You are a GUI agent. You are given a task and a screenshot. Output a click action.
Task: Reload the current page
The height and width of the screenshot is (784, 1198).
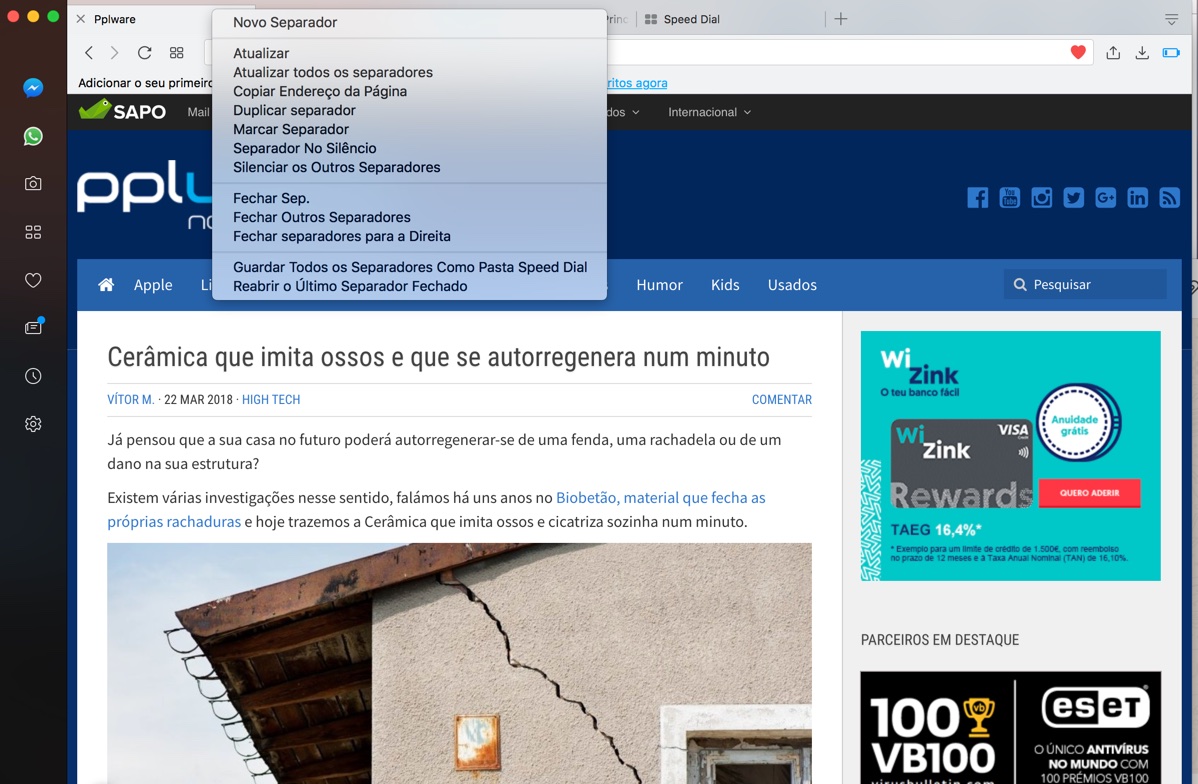[x=144, y=52]
